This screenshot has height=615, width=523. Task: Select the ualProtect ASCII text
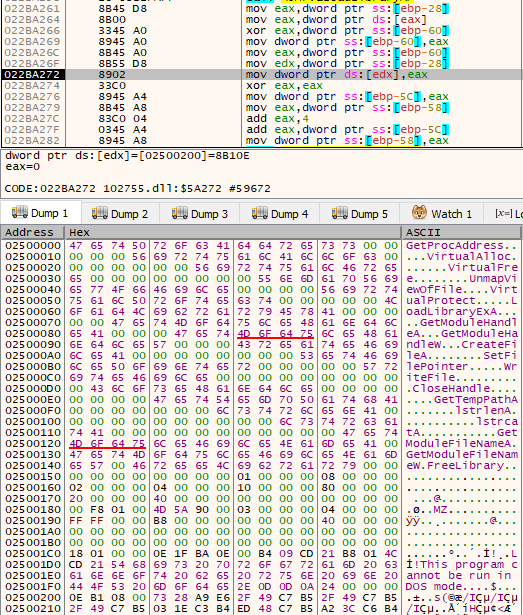pyautogui.click(x=441, y=300)
